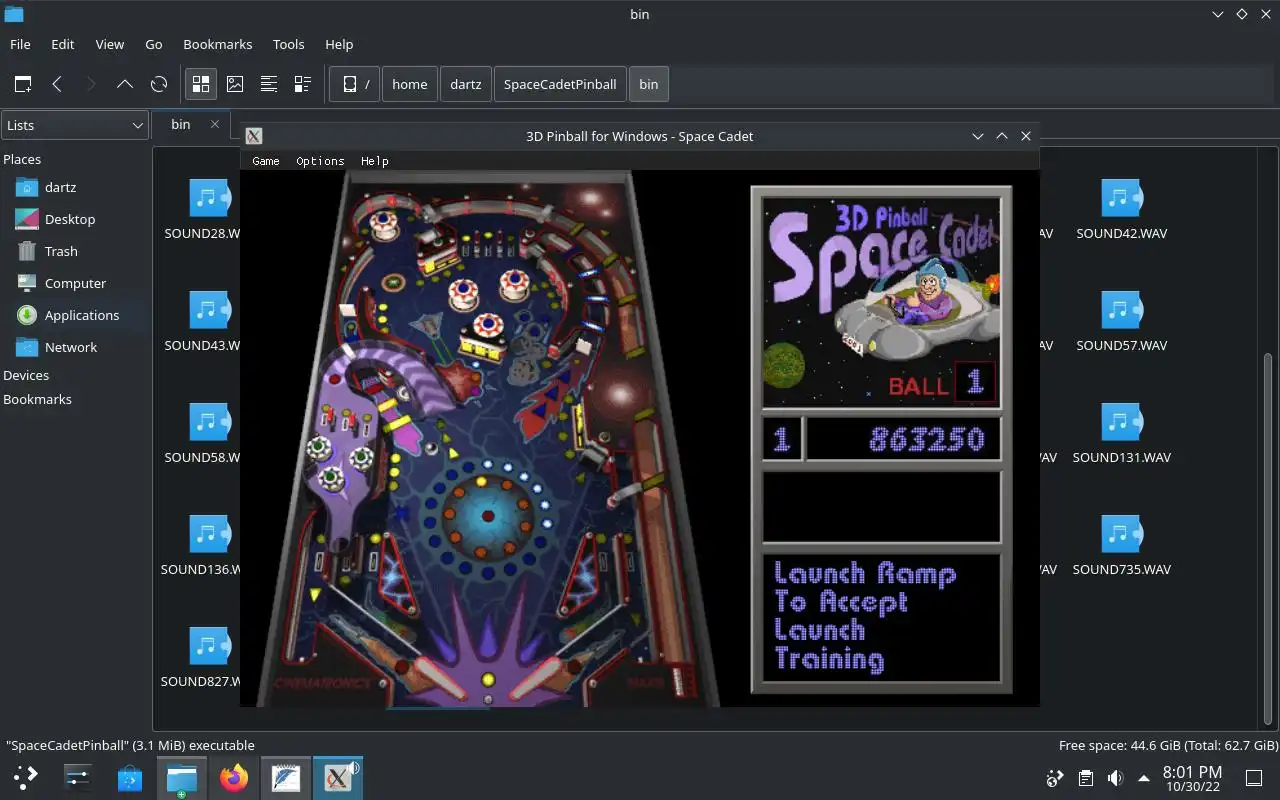Select the SOUND136 audio file icon

209,534
